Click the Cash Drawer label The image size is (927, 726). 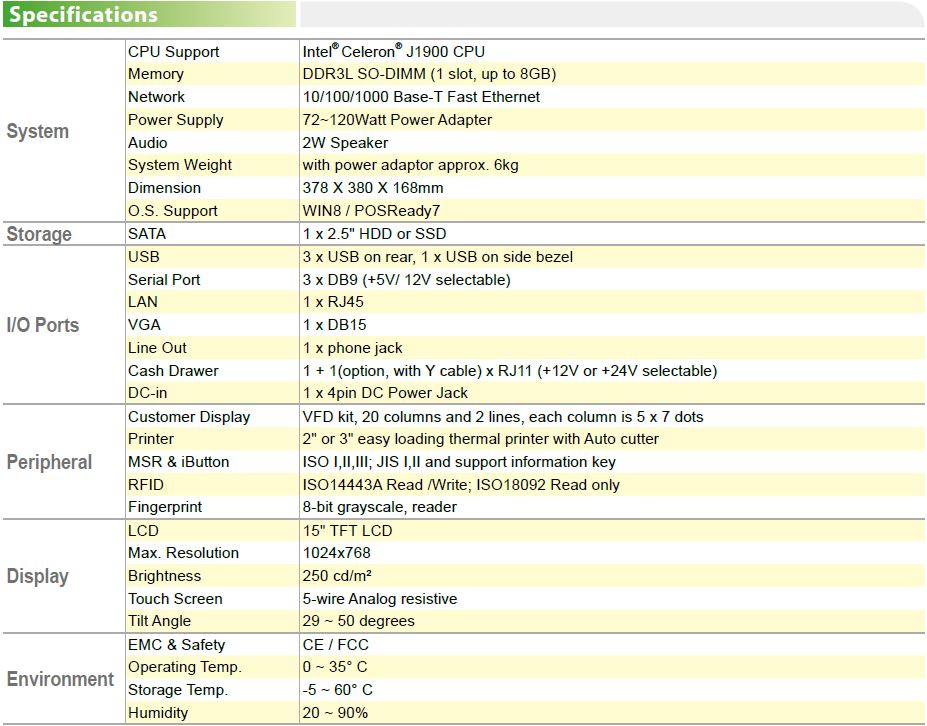pos(173,371)
